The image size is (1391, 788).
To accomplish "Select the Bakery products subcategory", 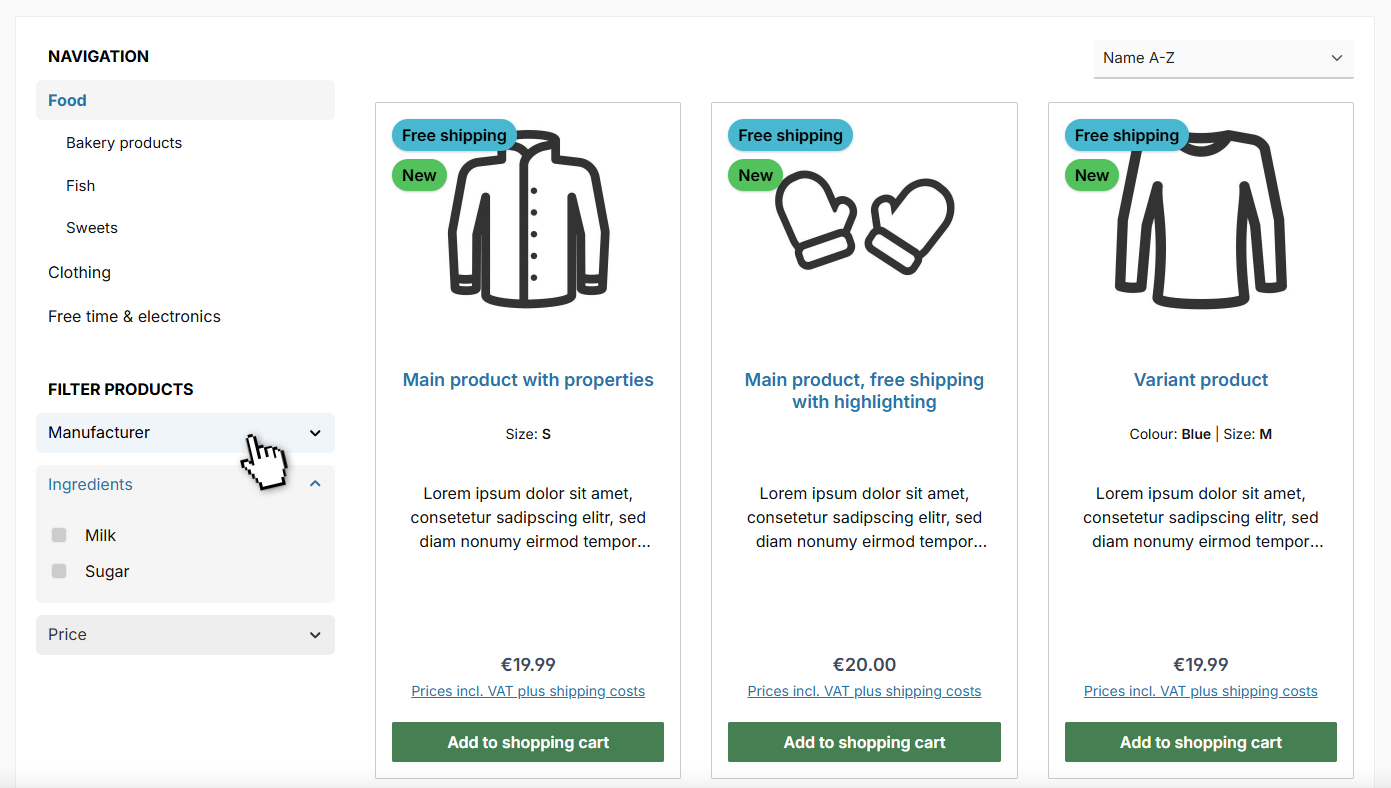I will pyautogui.click(x=124, y=143).
